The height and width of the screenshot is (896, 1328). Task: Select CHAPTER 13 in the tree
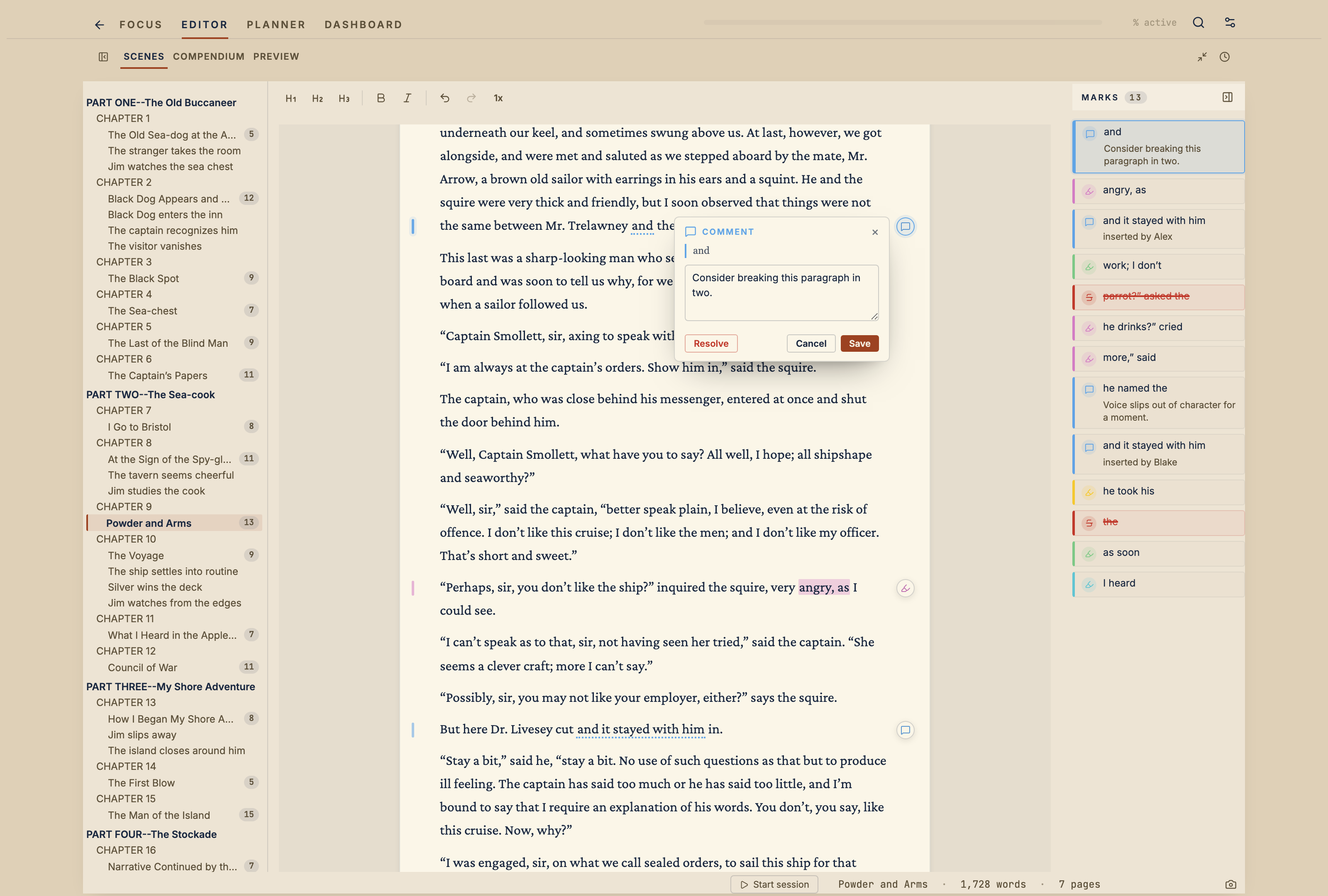tap(126, 702)
